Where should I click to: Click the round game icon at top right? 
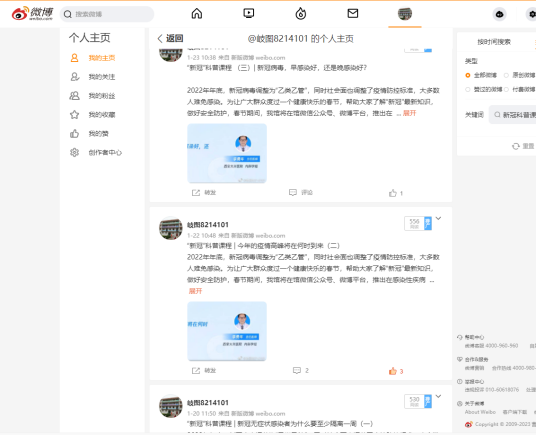499,14
